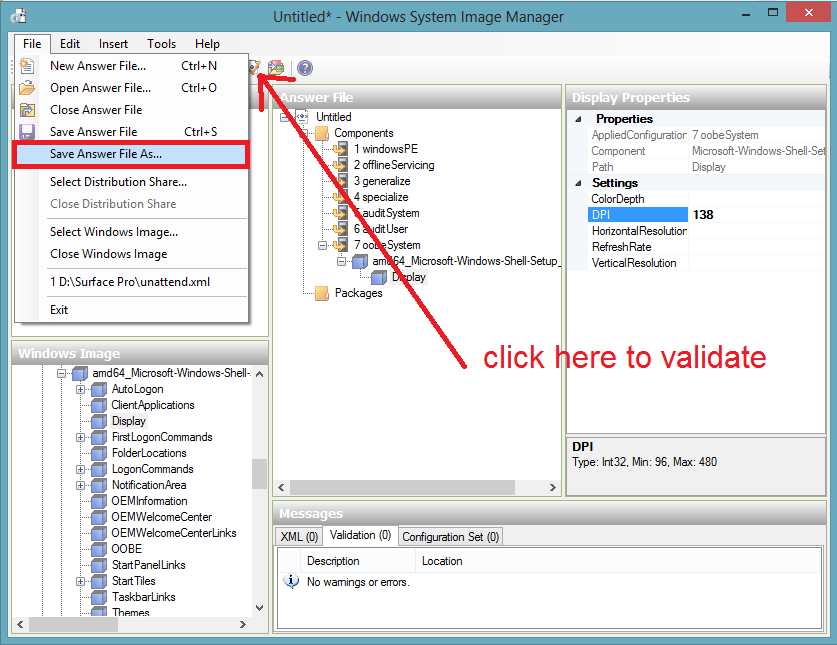Click the Validate Answer File toolbar icon
This screenshot has height=645, width=837.
click(255, 67)
